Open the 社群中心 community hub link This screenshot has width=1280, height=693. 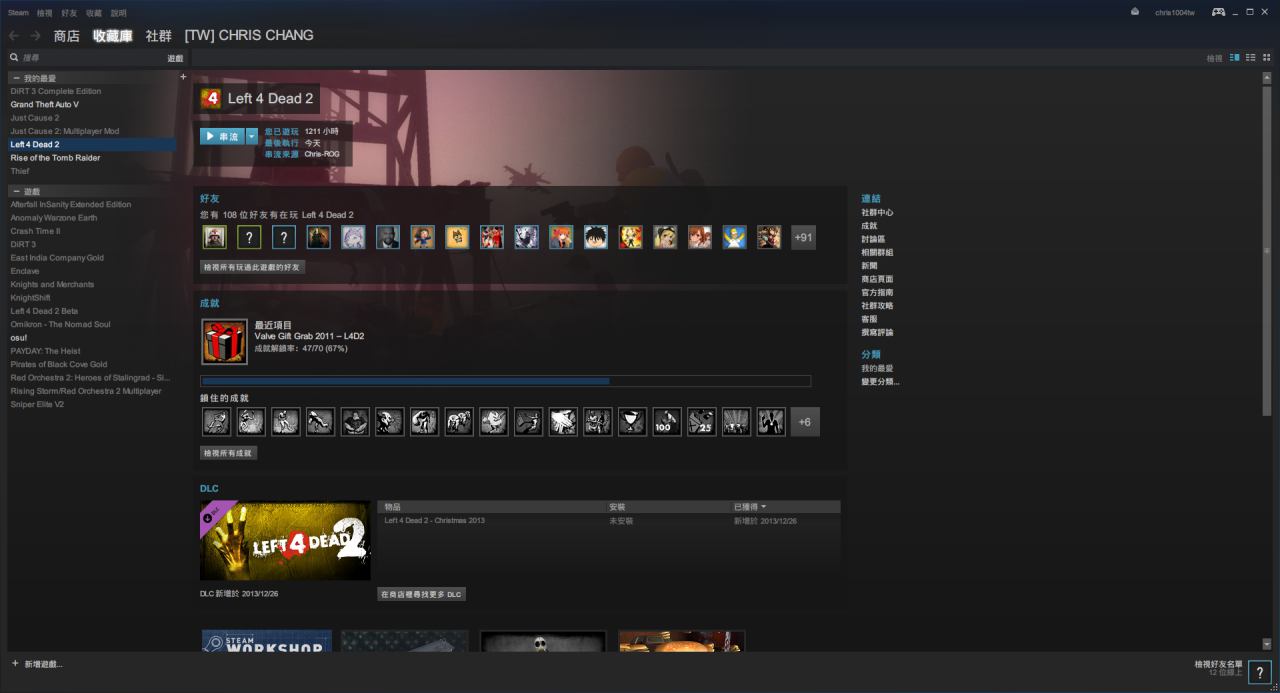(877, 213)
